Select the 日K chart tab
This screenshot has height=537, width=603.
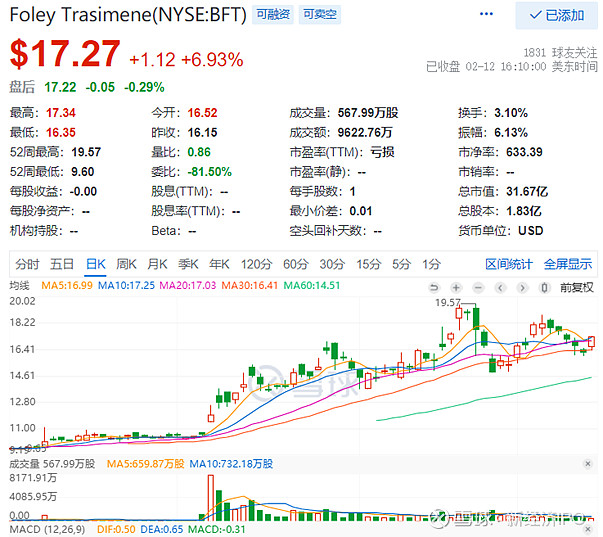pos(95,264)
